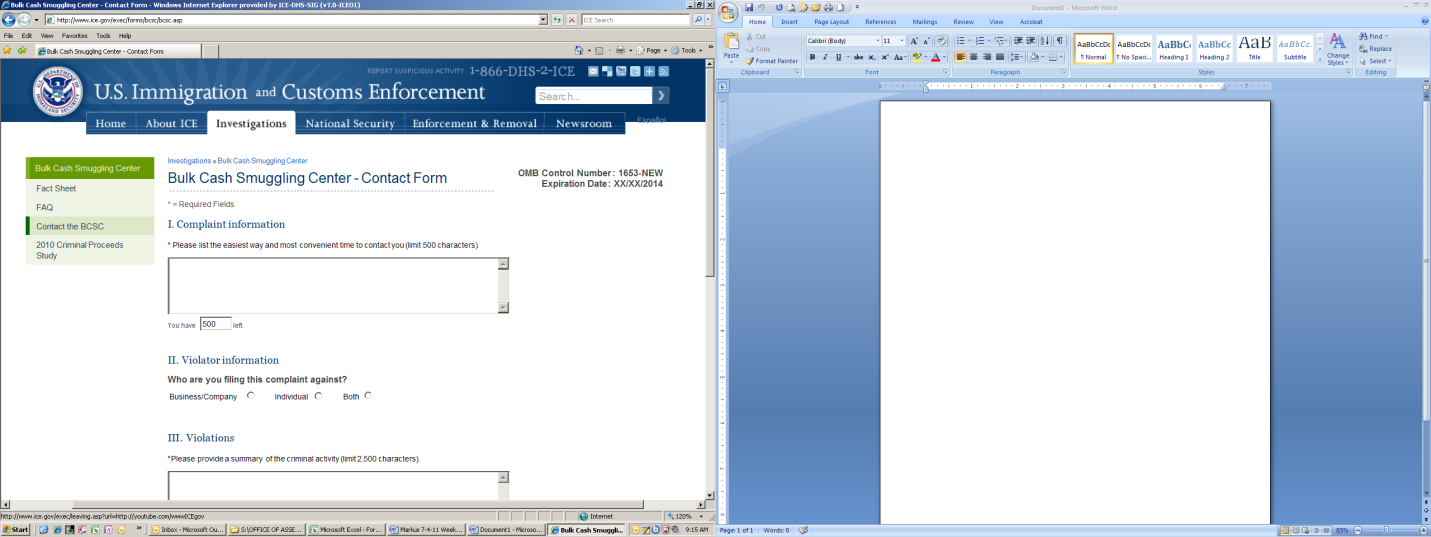Show paragraph marks in Word
This screenshot has width=1431, height=537.
[x=1059, y=41]
